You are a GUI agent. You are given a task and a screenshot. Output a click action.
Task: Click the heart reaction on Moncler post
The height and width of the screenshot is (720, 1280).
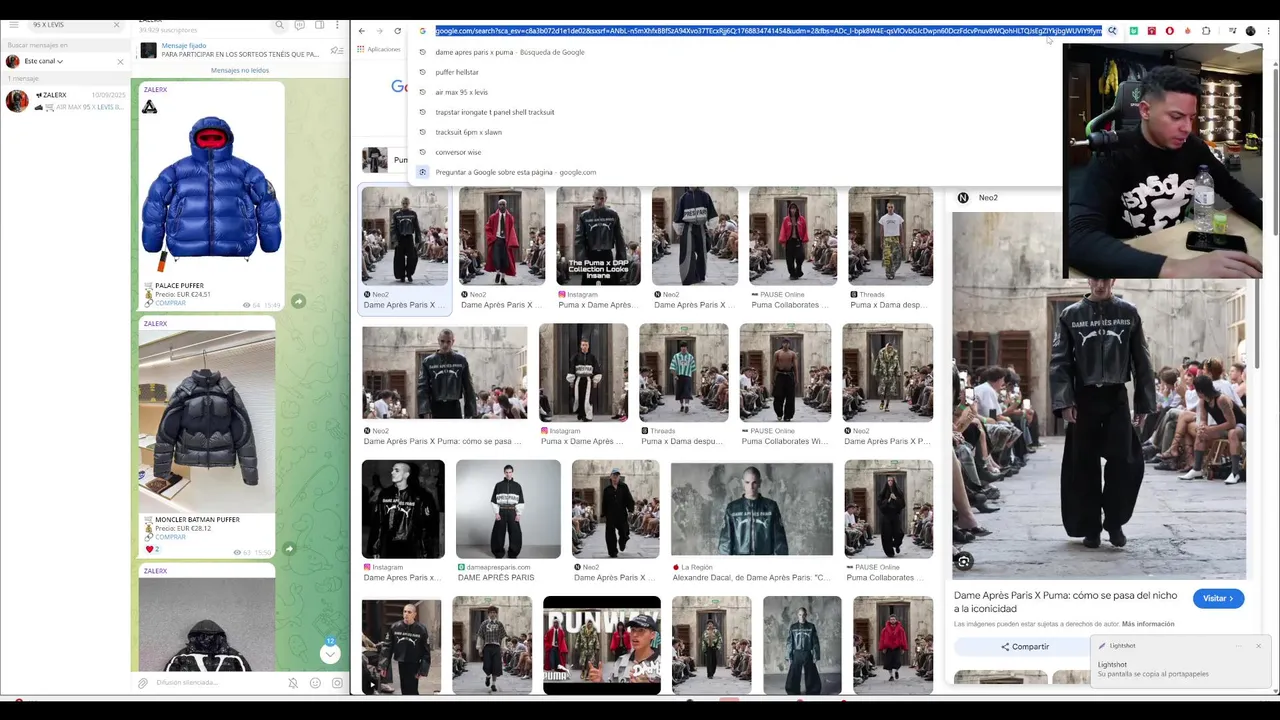click(x=153, y=549)
